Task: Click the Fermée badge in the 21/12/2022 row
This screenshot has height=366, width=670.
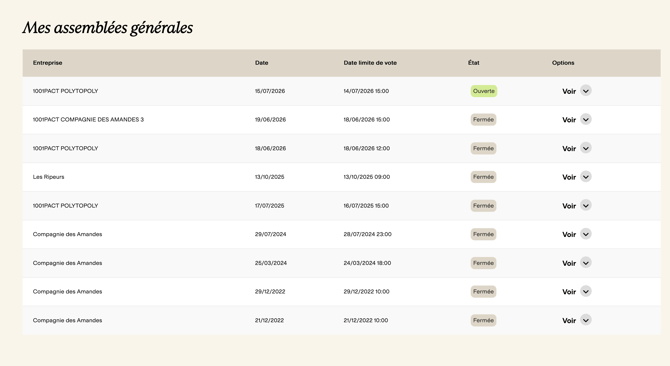Action: (483, 320)
